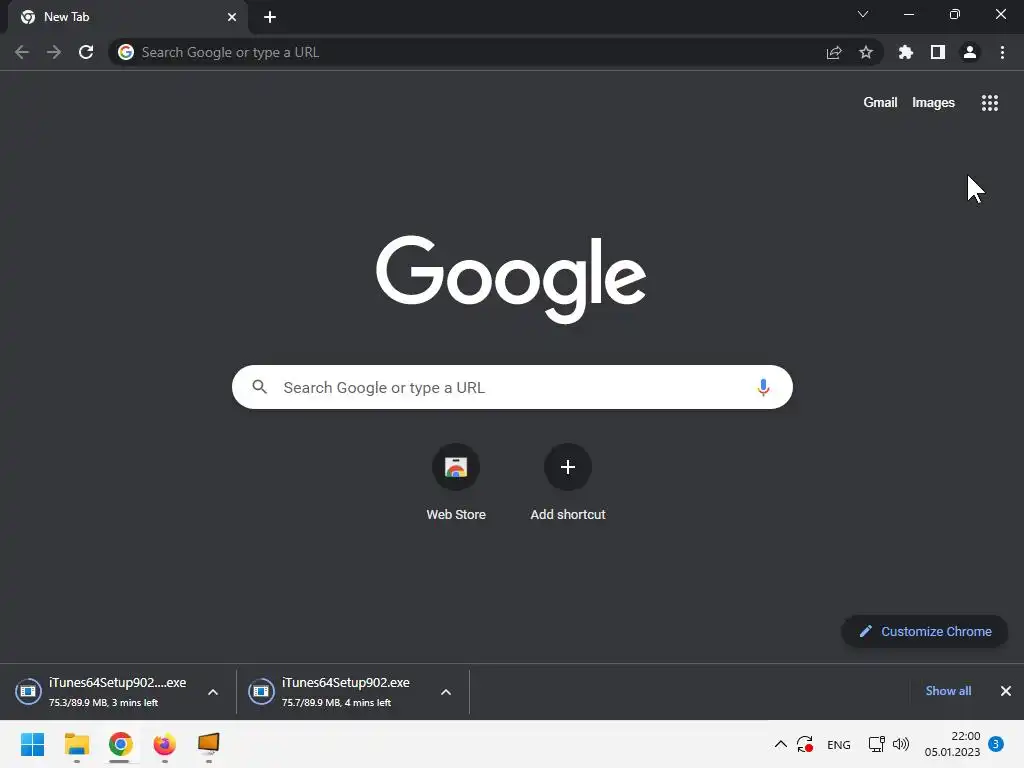Open the tab search dropdown arrow
Image resolution: width=1024 pixels, height=768 pixels.
click(x=863, y=14)
